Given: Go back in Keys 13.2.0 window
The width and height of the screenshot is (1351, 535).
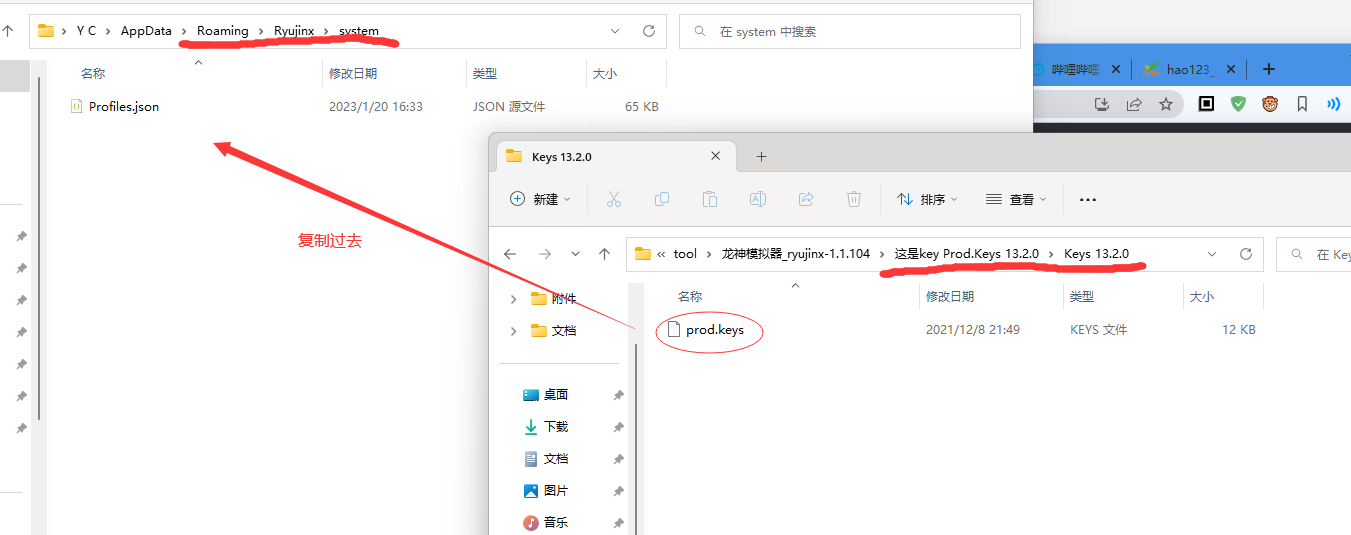Looking at the screenshot, I should 510,254.
